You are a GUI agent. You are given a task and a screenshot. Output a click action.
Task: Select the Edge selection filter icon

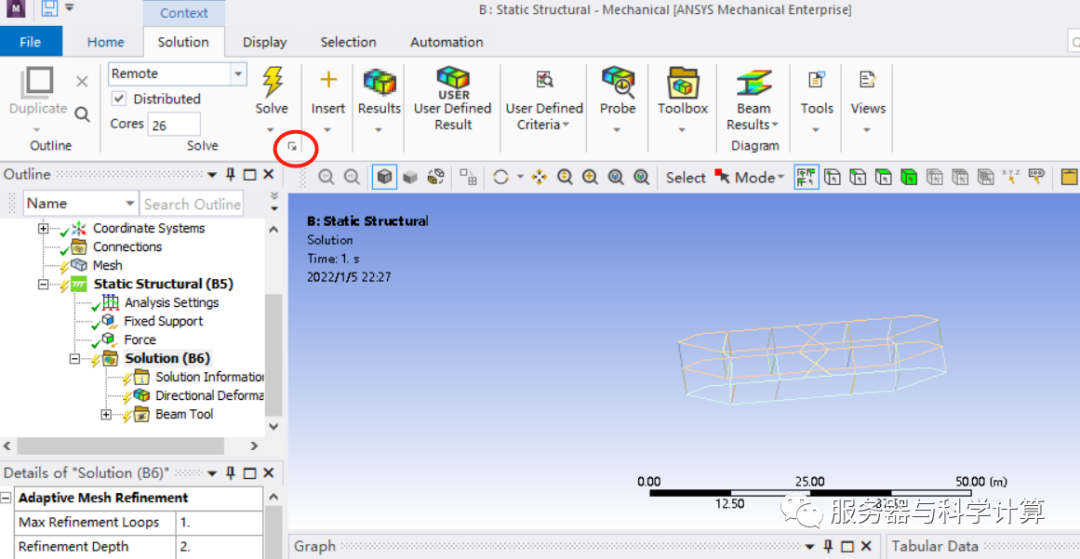(x=858, y=178)
